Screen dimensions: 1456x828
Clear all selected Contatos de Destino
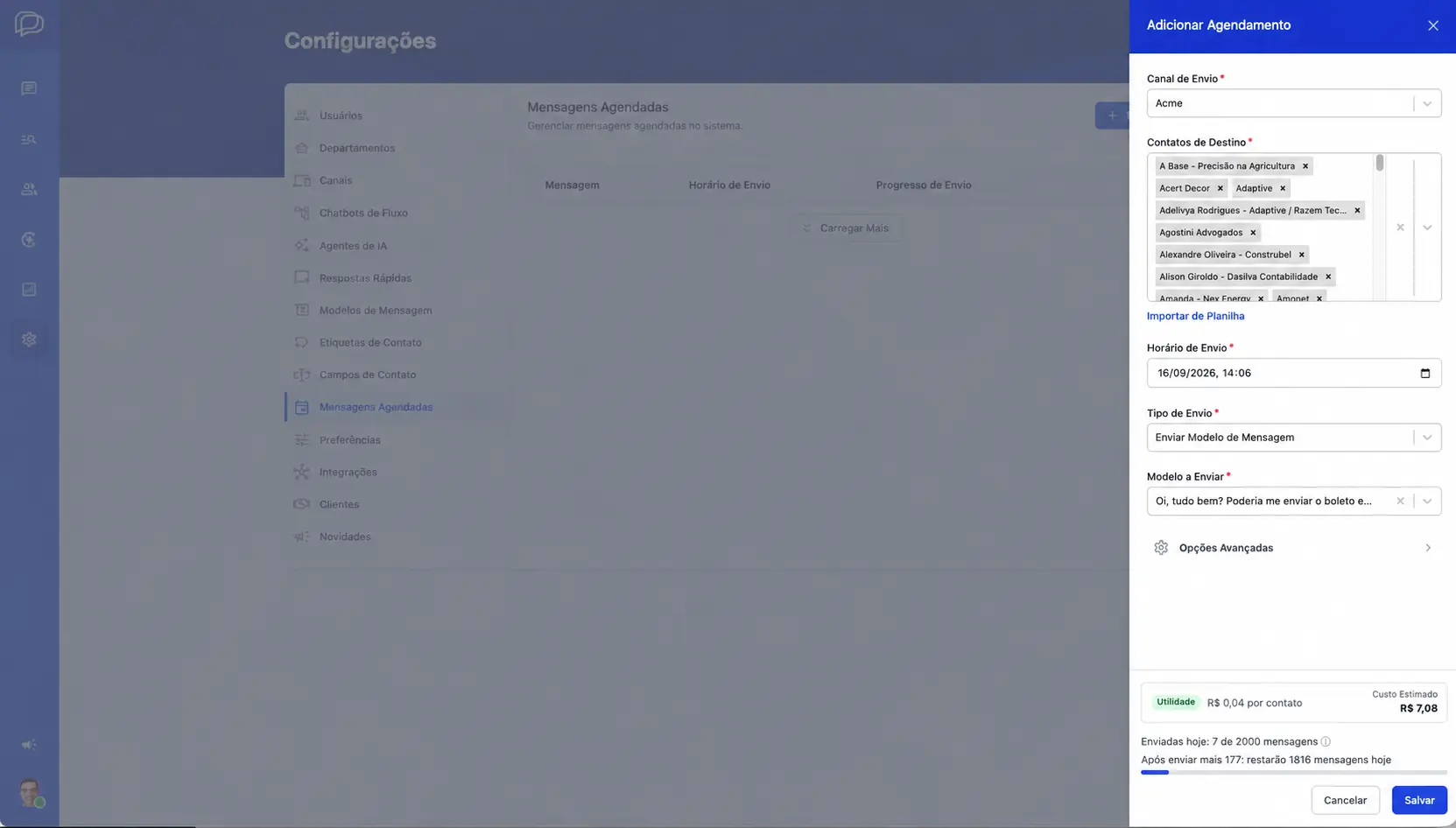(1400, 228)
